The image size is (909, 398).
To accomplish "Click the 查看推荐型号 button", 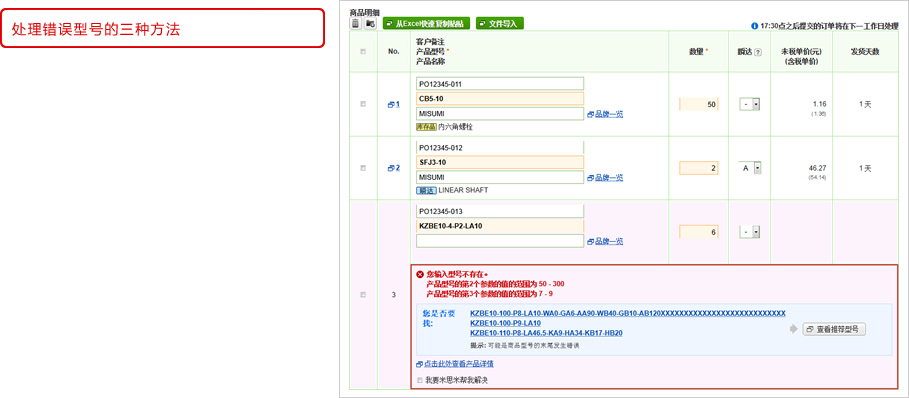I will [x=834, y=329].
